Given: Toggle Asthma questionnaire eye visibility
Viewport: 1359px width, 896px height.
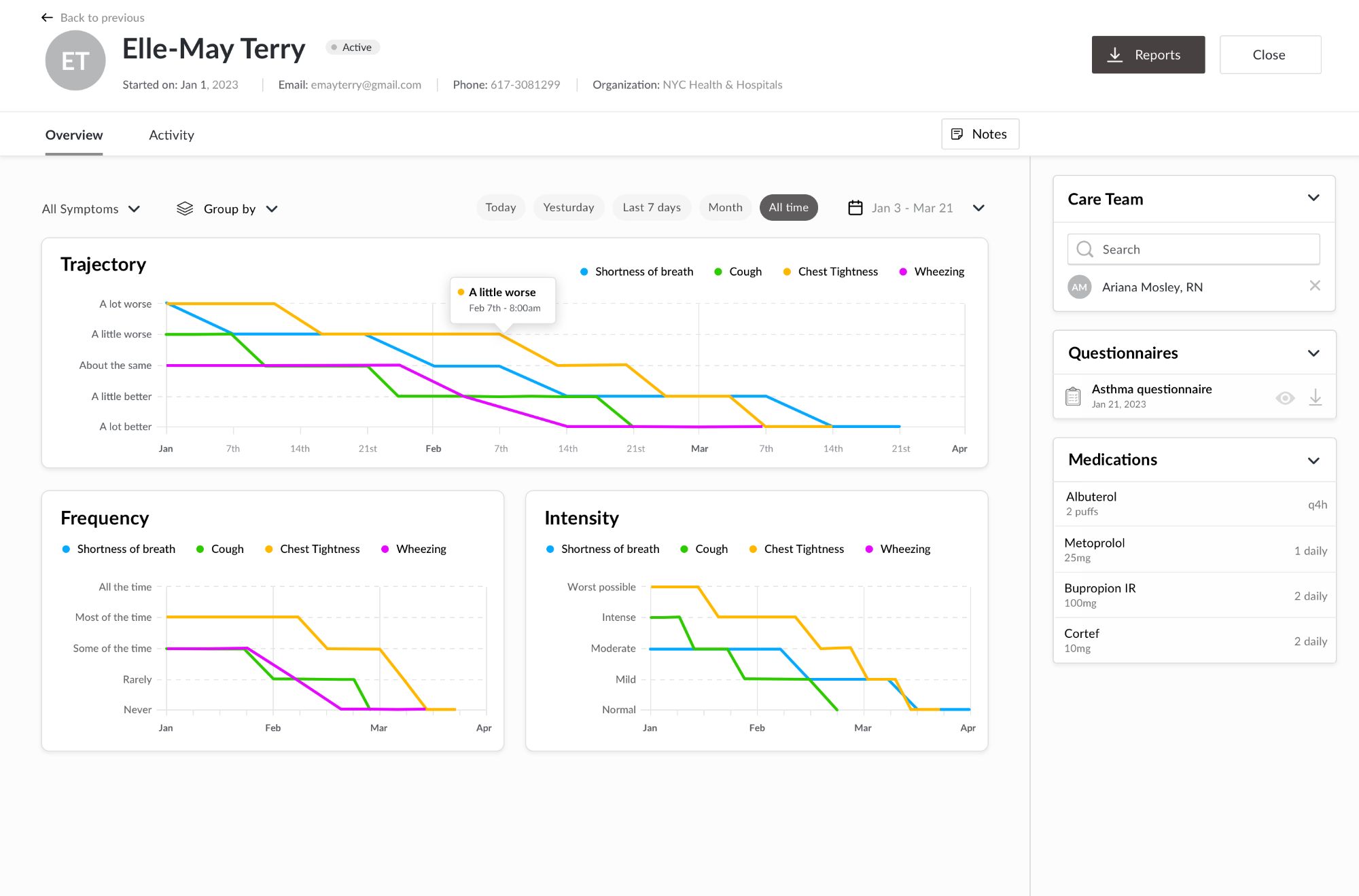Looking at the screenshot, I should [x=1285, y=398].
